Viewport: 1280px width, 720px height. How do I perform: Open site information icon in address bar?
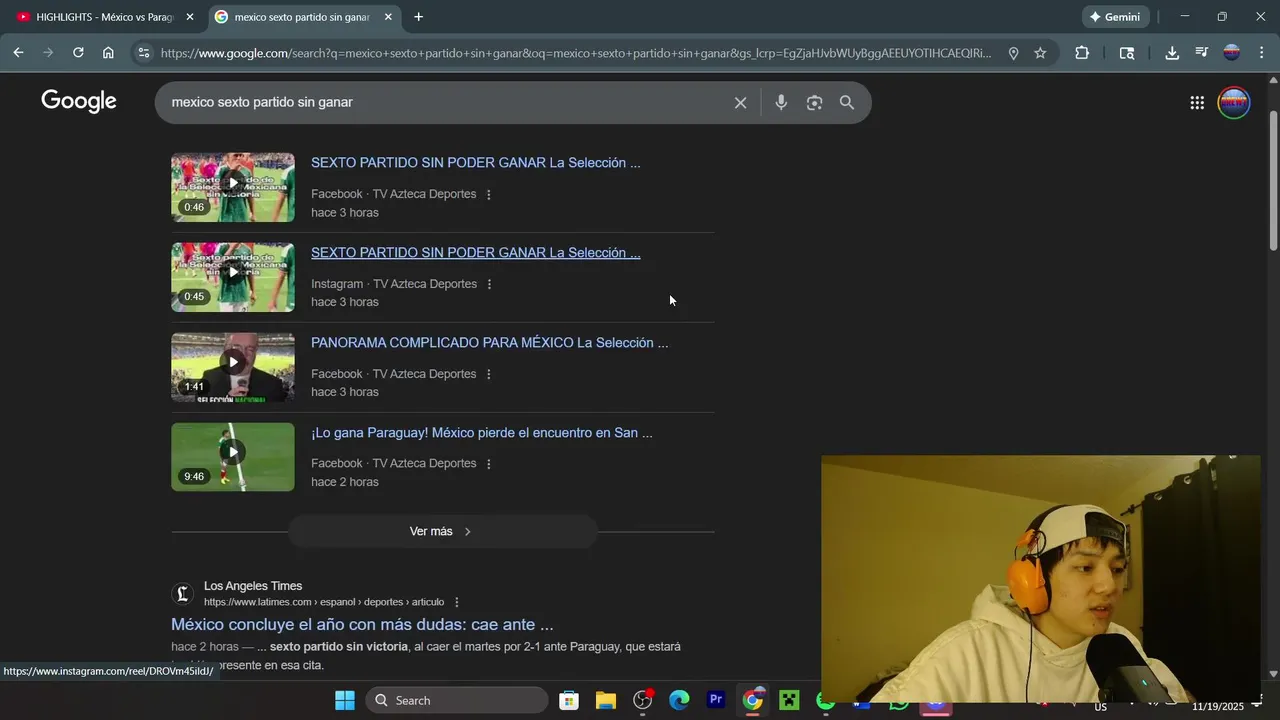(144, 53)
